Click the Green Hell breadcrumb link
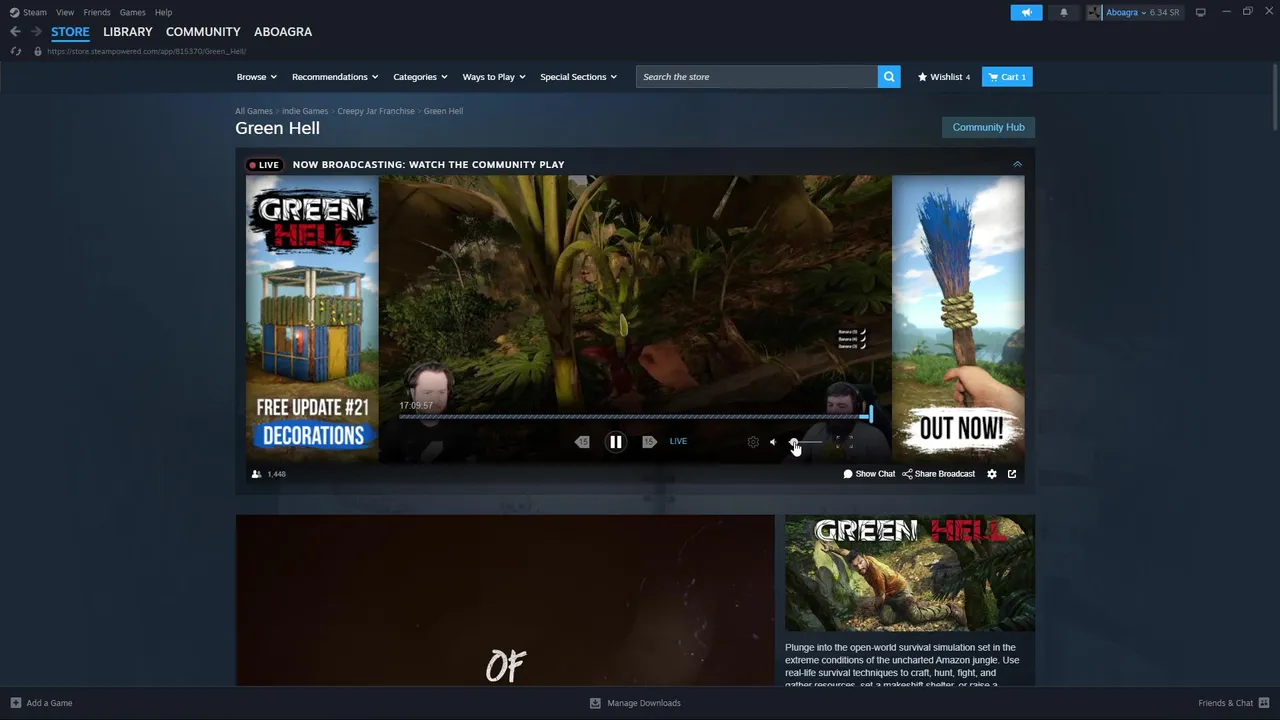 [x=443, y=111]
